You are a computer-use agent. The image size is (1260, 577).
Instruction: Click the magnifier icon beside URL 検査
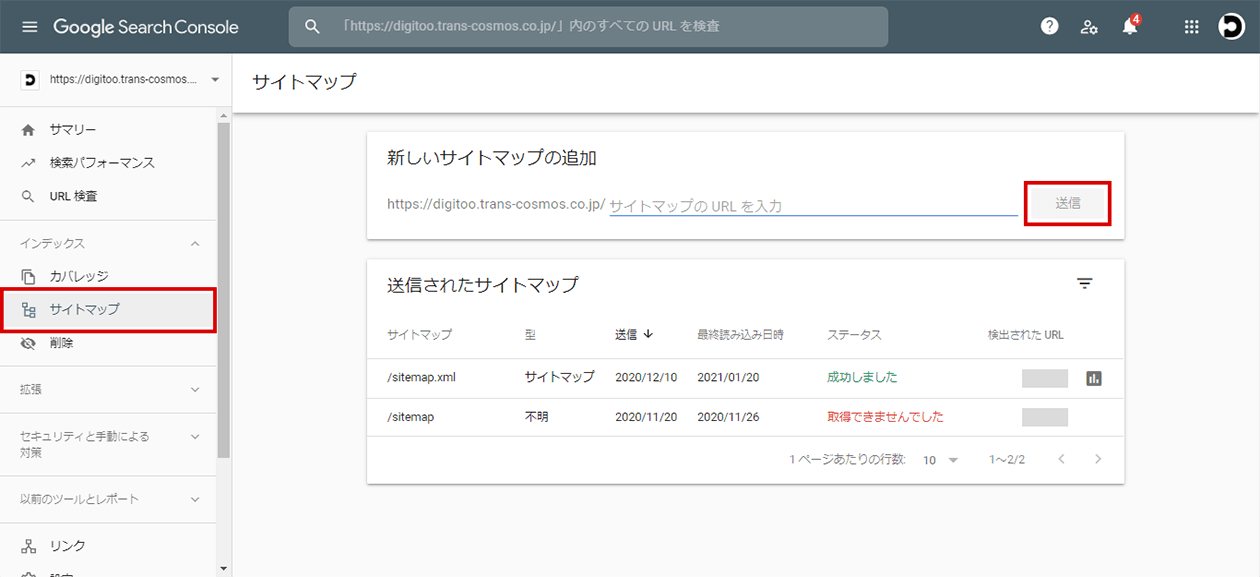pos(28,197)
